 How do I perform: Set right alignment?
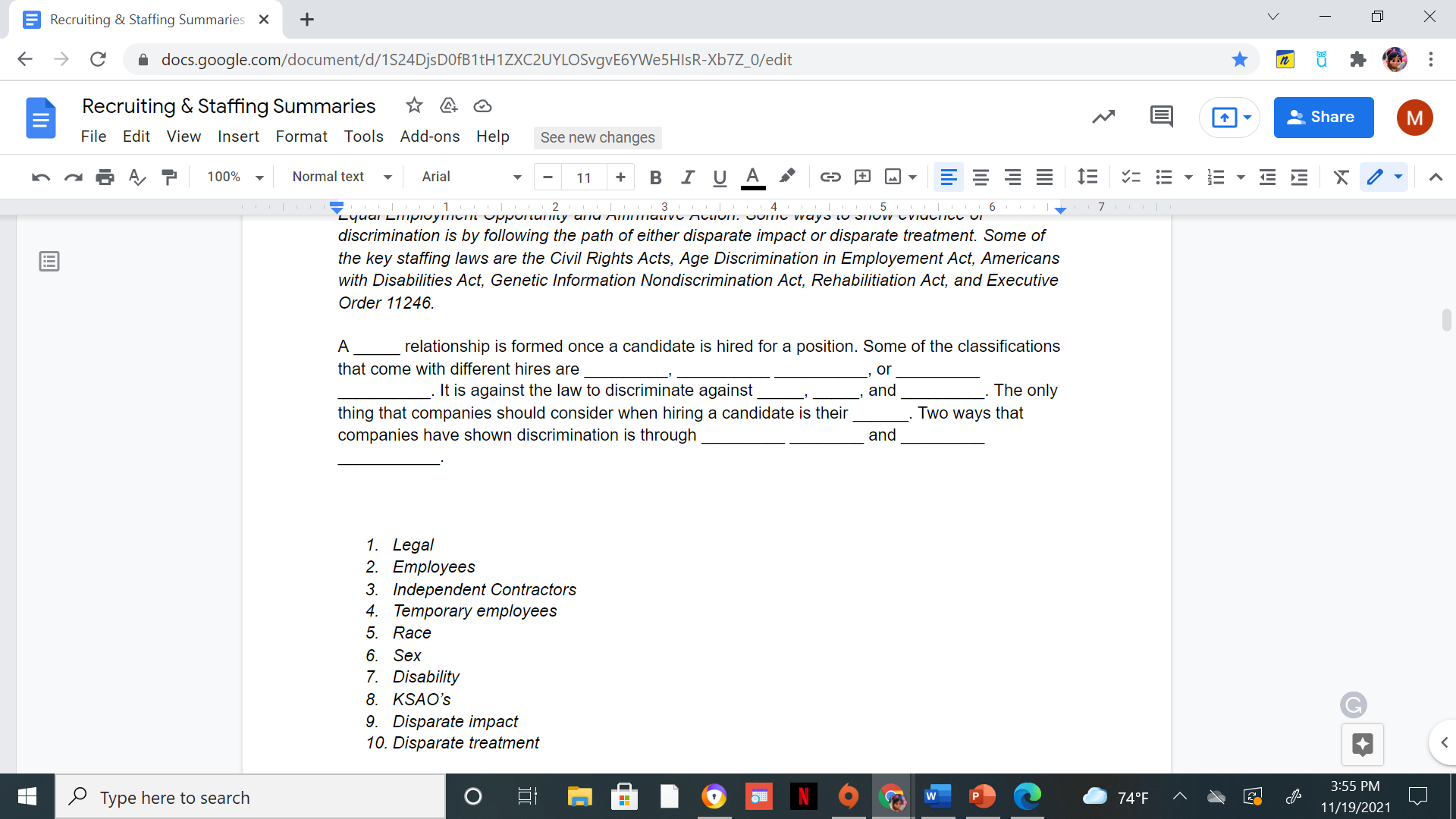1012,177
